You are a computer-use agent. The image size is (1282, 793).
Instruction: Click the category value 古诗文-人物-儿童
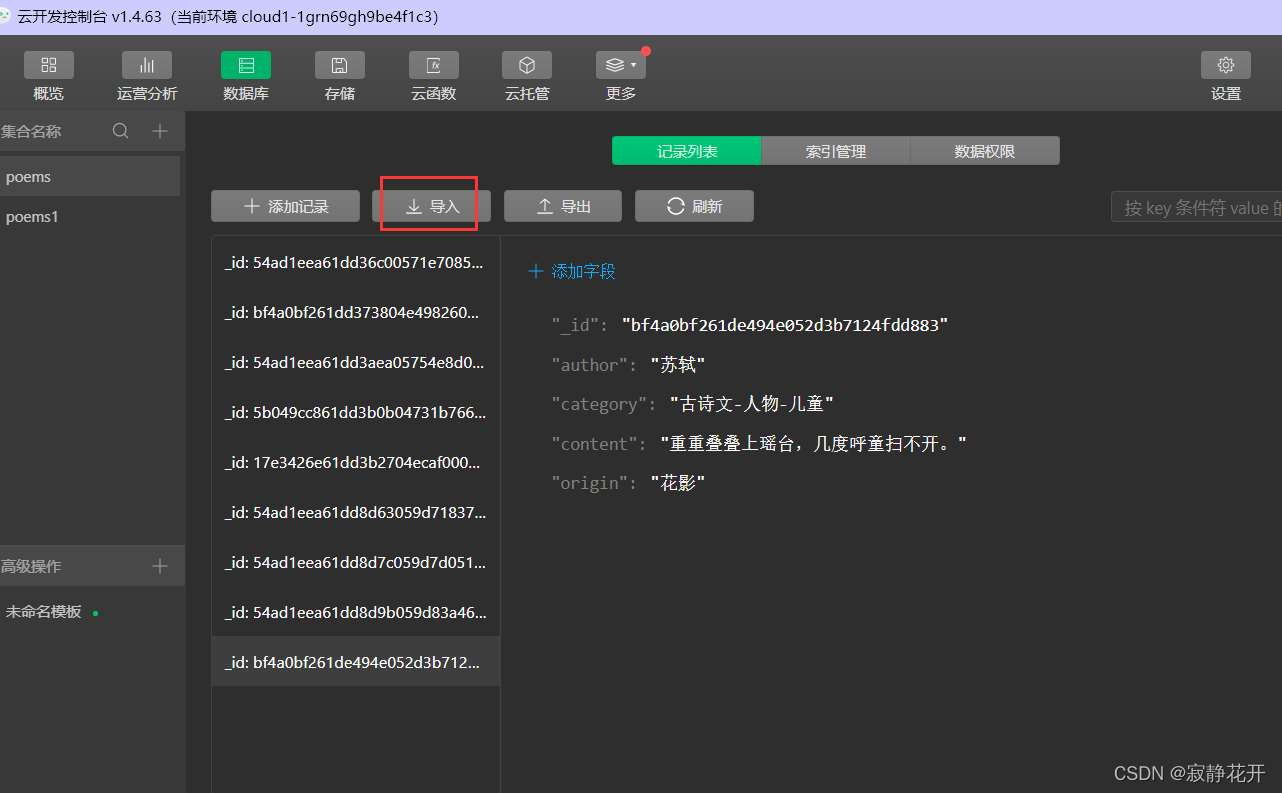click(x=751, y=404)
